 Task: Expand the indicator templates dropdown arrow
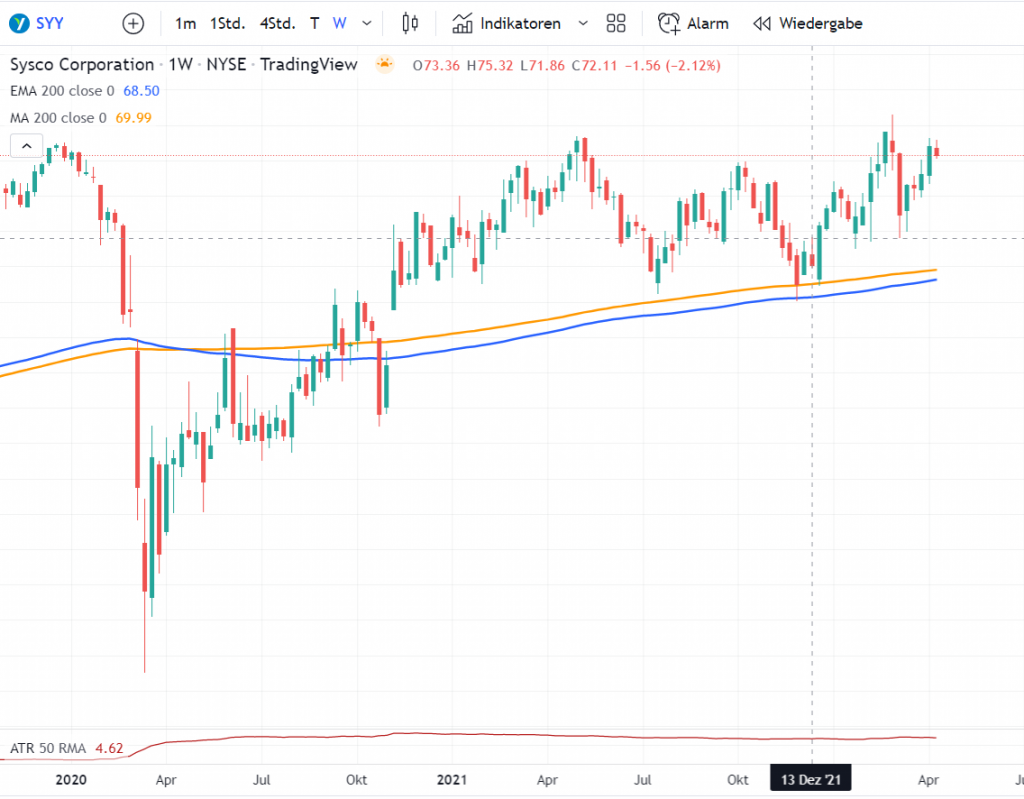584,23
